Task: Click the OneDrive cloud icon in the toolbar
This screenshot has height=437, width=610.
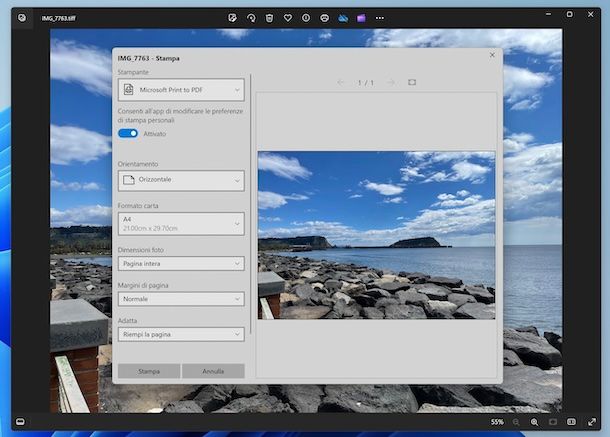Action: click(343, 18)
